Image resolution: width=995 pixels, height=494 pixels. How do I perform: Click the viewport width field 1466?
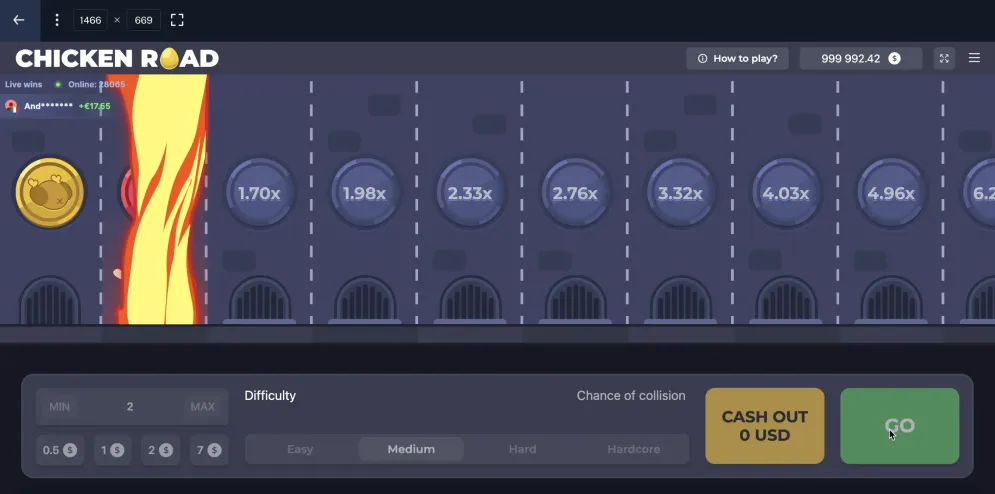coord(90,20)
